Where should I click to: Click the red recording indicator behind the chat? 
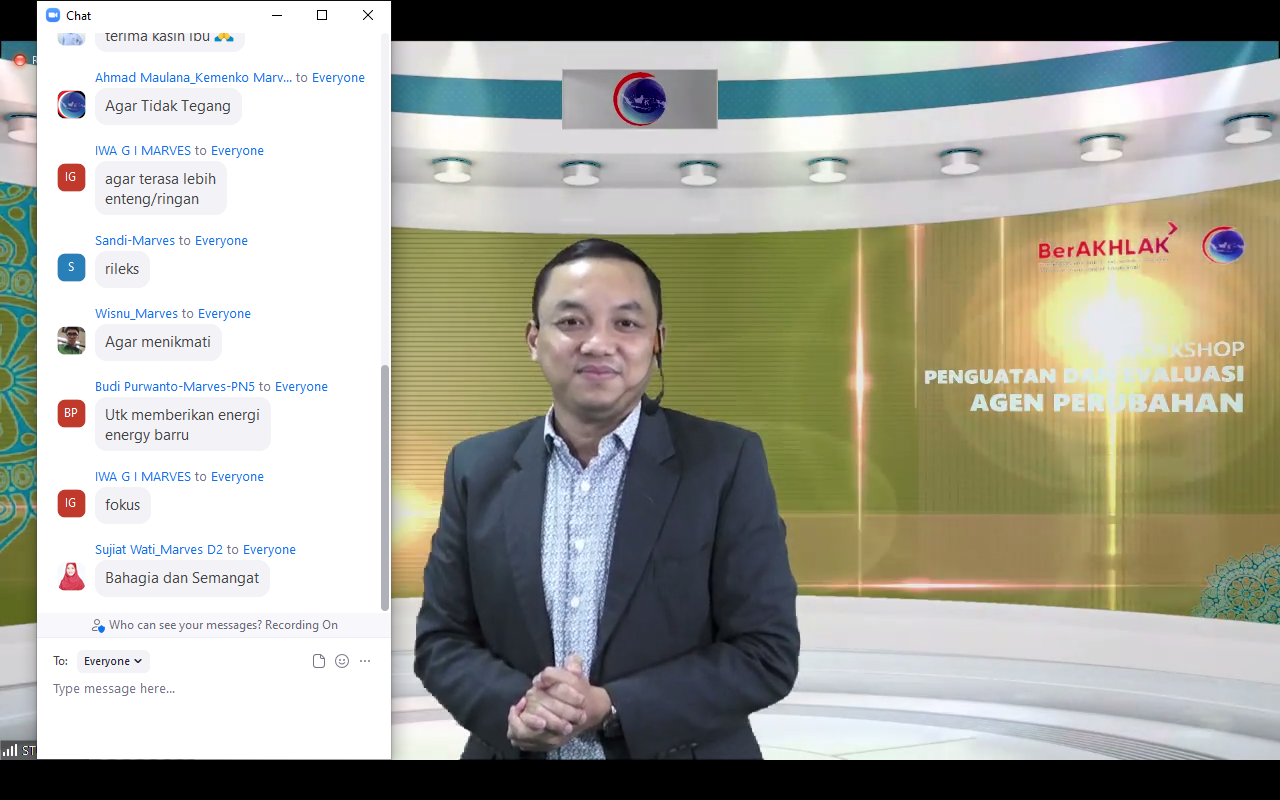click(x=19, y=60)
